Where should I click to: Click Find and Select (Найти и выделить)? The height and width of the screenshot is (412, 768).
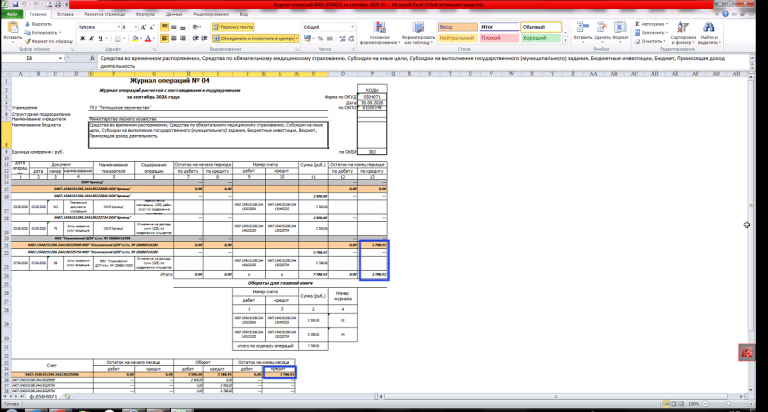click(709, 33)
